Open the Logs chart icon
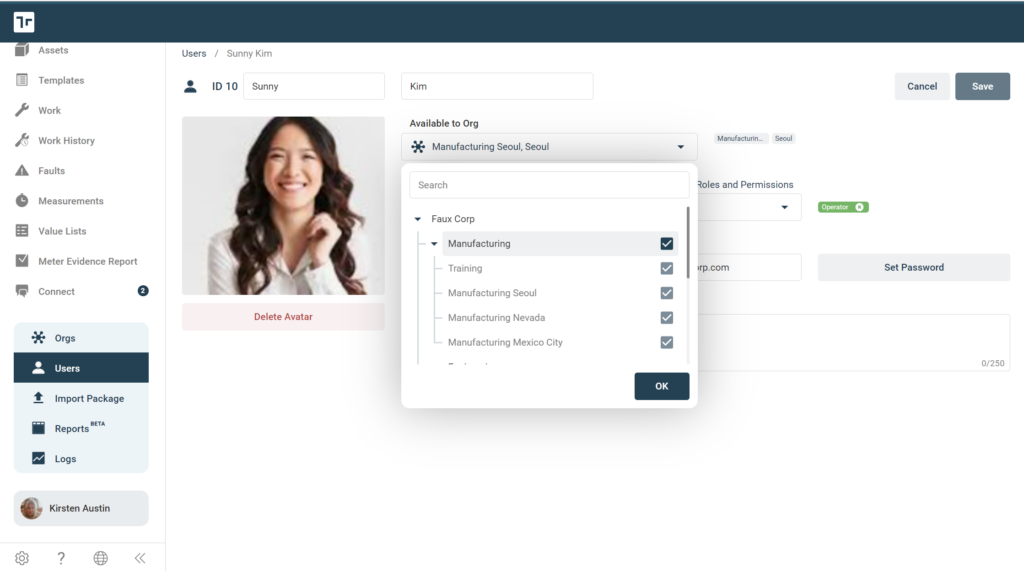Screen dimensions: 1024x571 tap(39, 458)
